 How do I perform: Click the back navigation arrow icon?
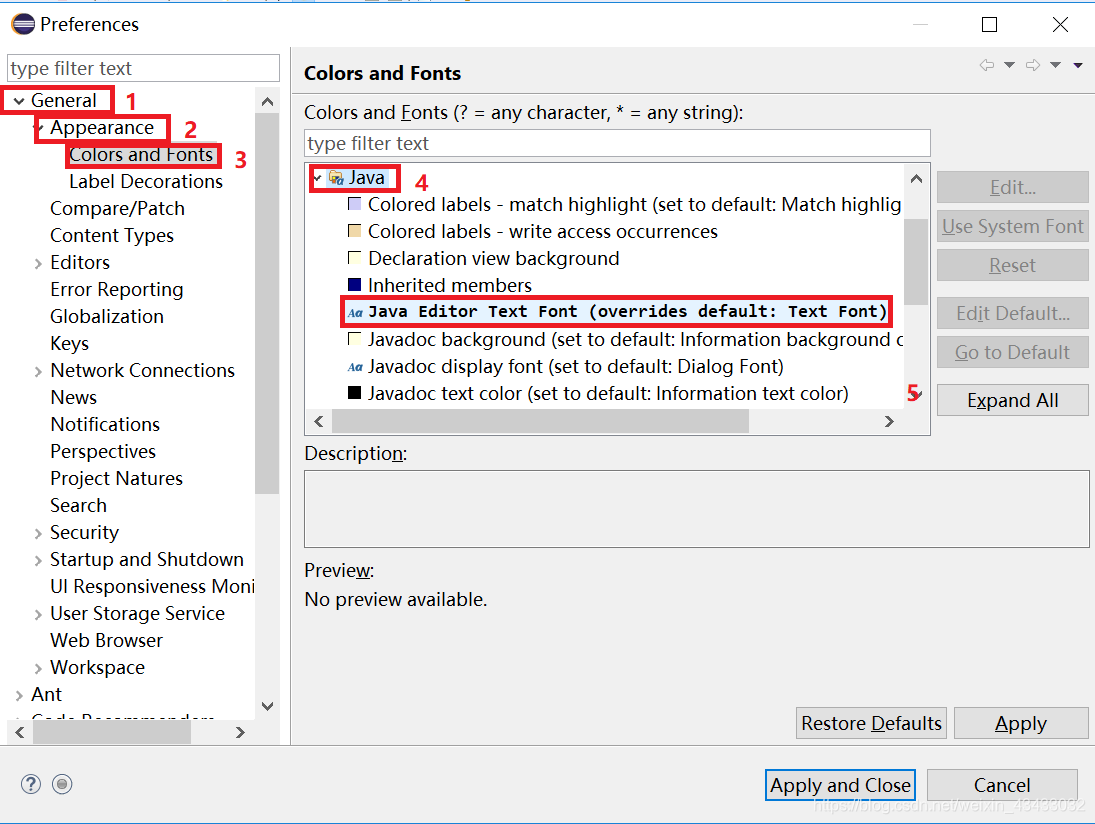987,65
